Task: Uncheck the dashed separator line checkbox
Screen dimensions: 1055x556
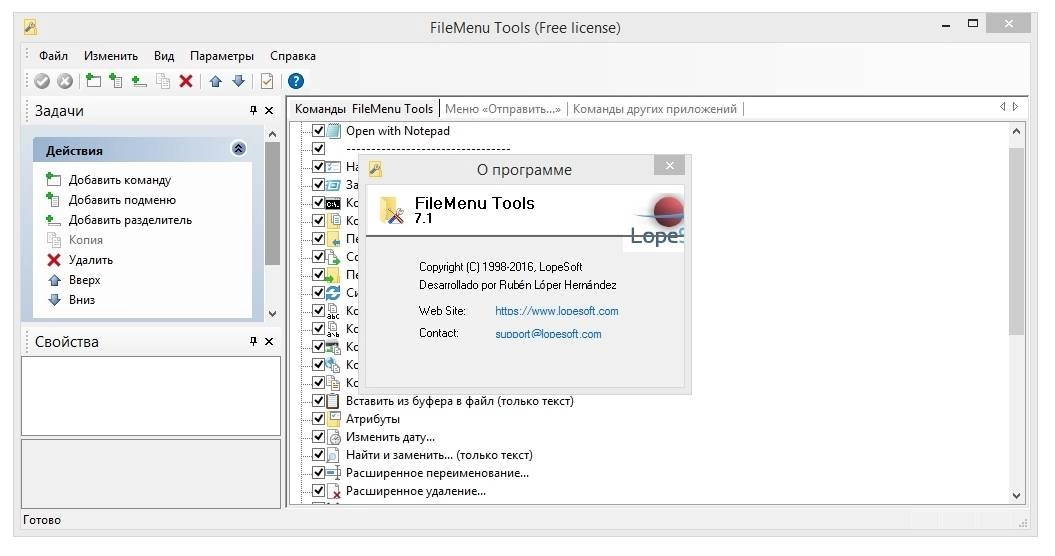Action: 318,148
